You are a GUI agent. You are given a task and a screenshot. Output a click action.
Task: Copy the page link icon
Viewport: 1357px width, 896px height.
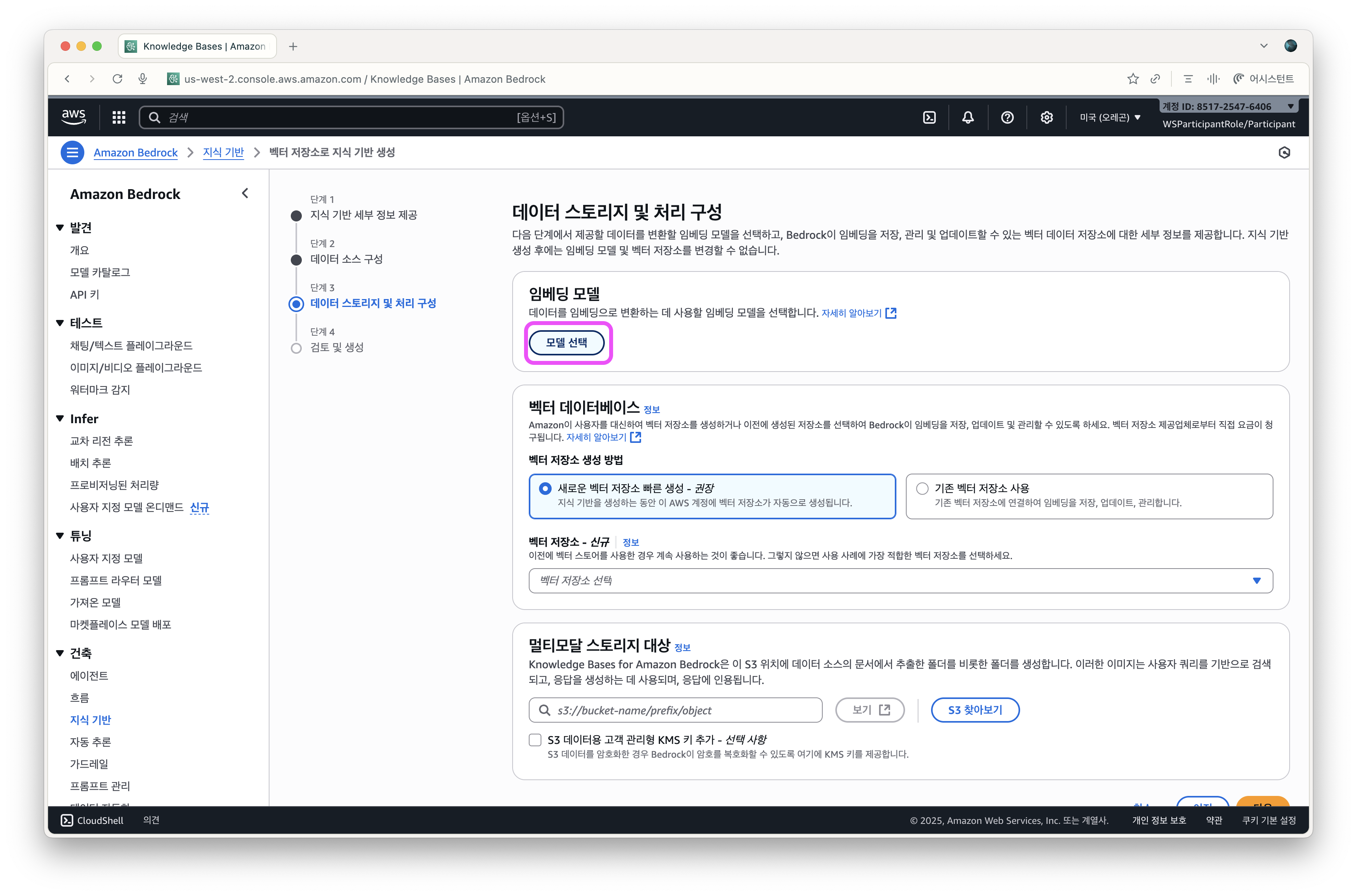click(1155, 79)
